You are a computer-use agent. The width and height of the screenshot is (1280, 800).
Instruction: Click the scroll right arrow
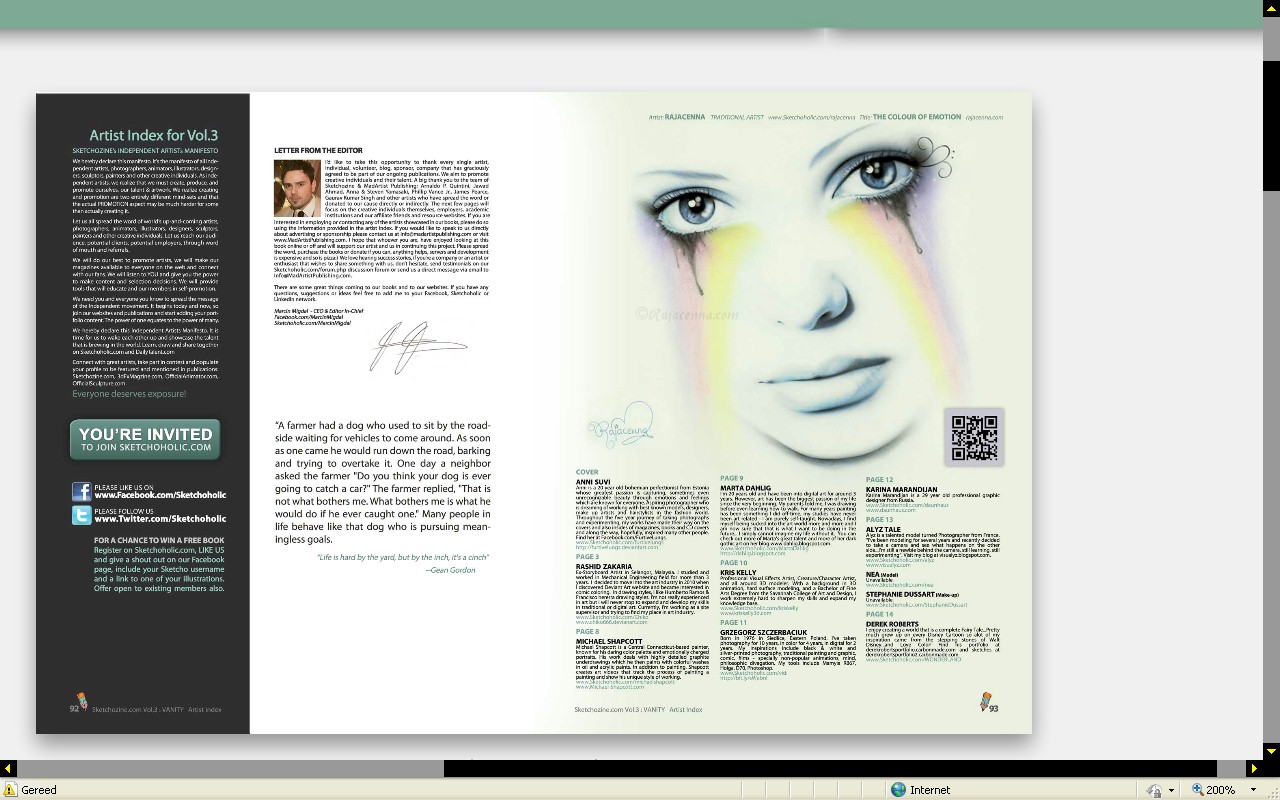(1254, 768)
